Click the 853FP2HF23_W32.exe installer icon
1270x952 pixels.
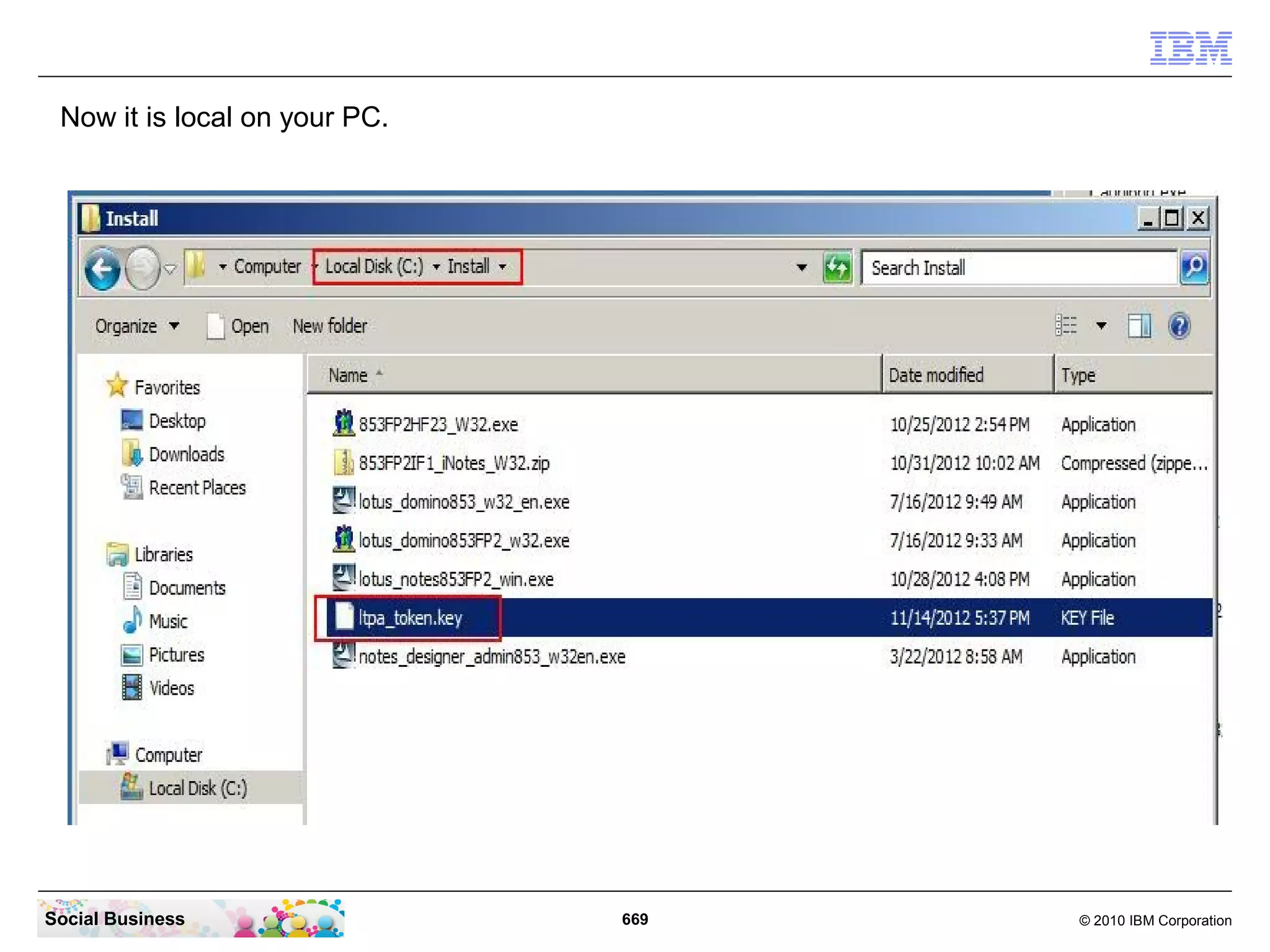click(x=344, y=423)
